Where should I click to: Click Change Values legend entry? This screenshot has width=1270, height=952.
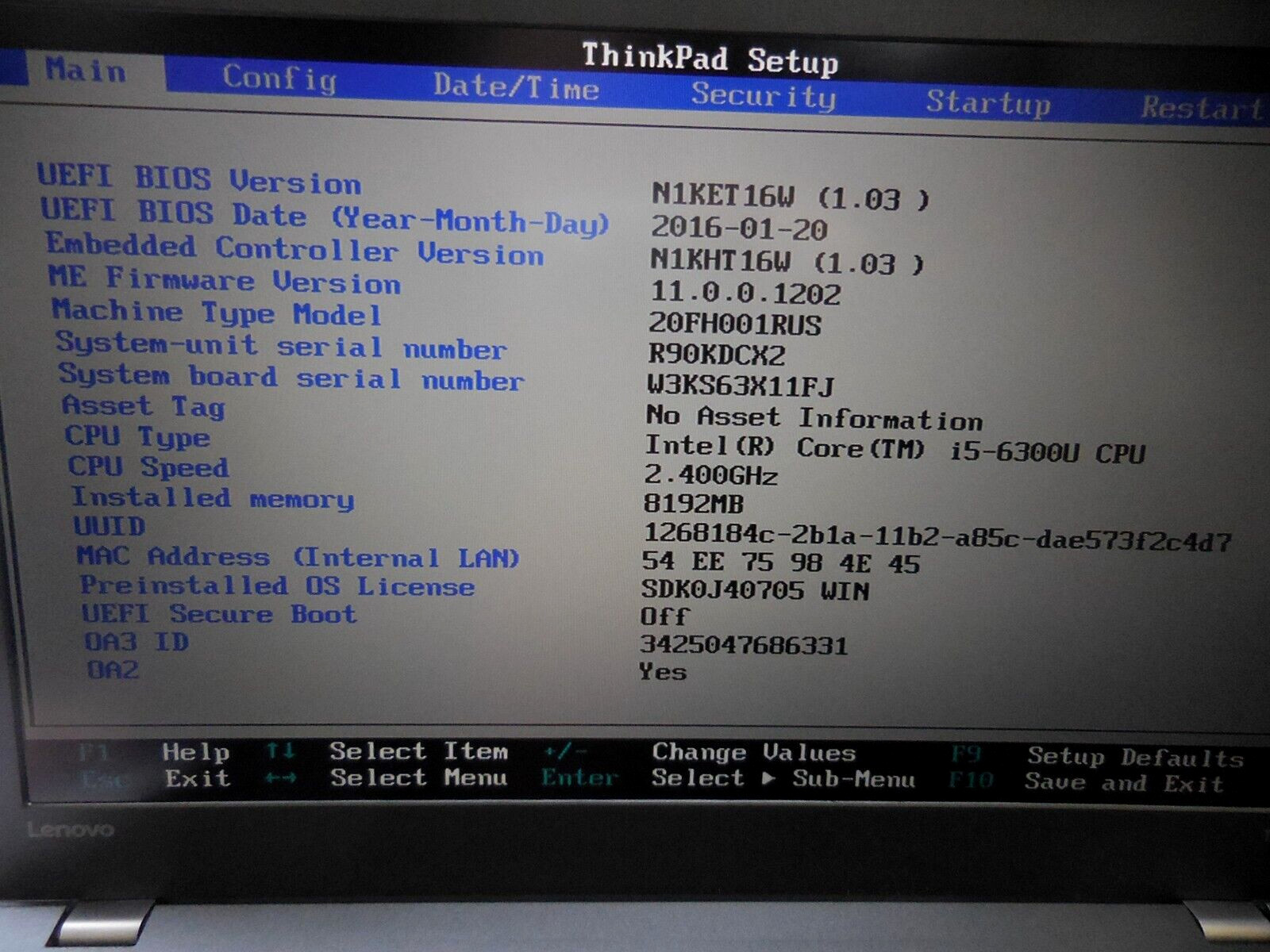[754, 751]
